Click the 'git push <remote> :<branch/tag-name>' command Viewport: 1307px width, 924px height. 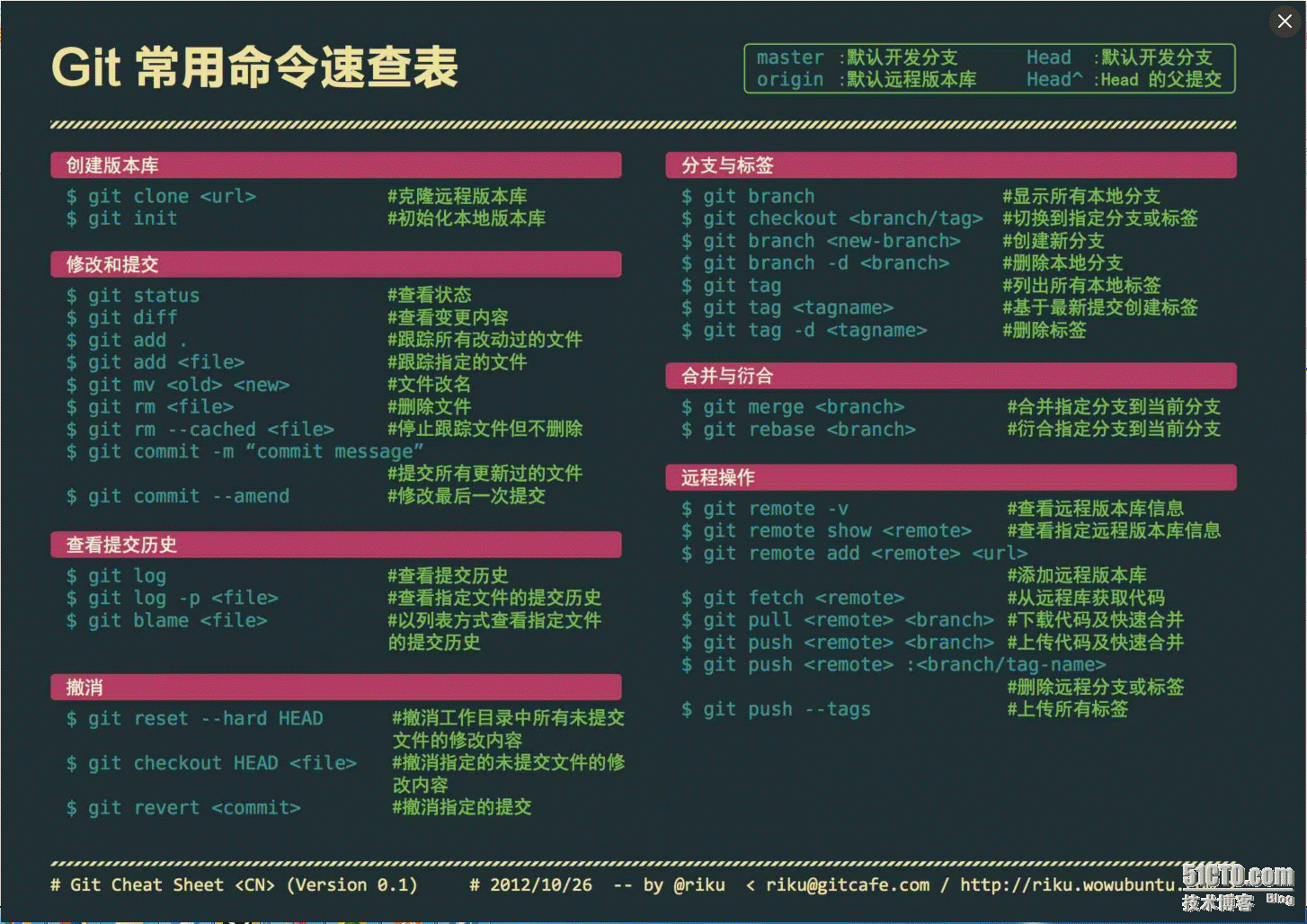[x=894, y=665]
